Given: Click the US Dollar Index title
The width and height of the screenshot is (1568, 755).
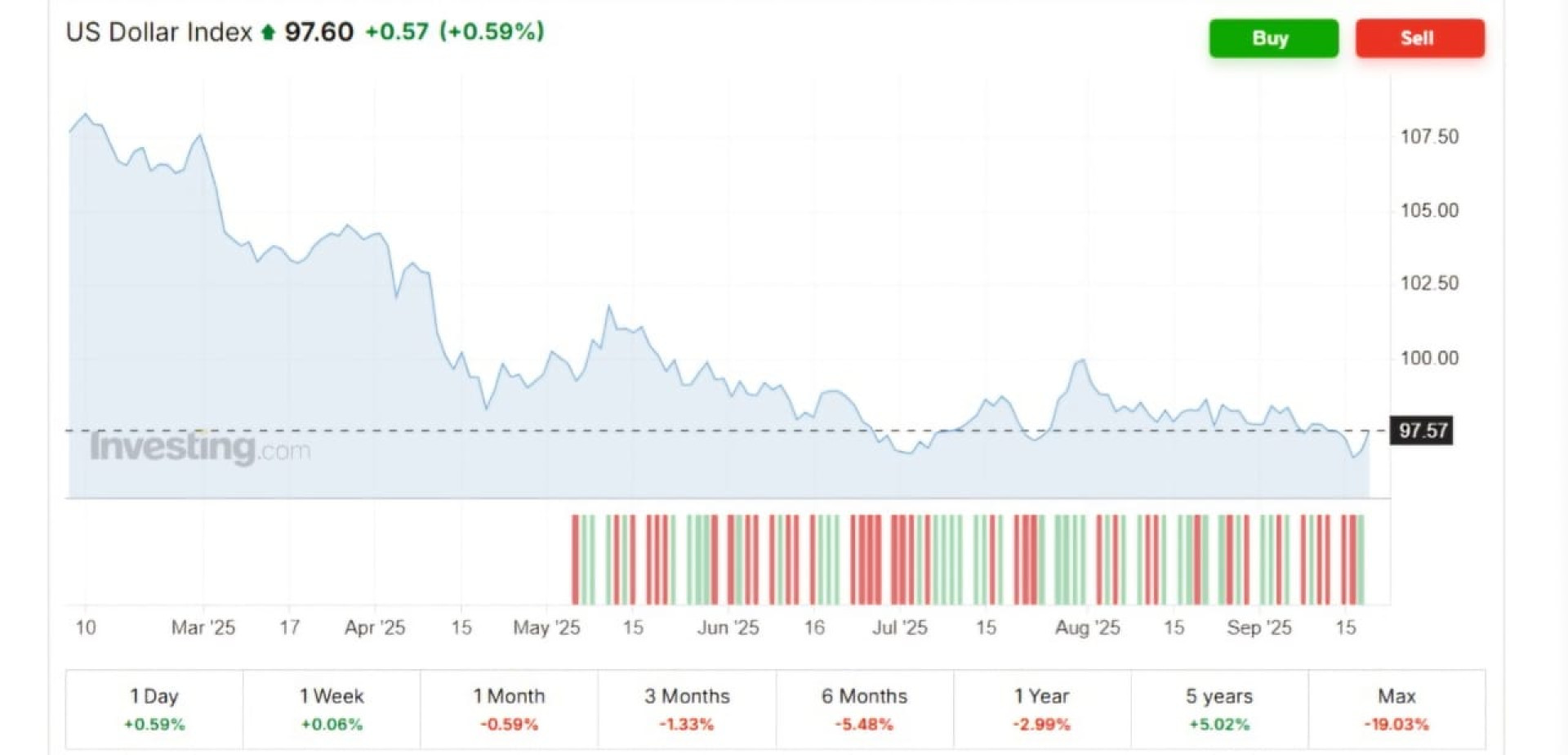Looking at the screenshot, I should [159, 32].
